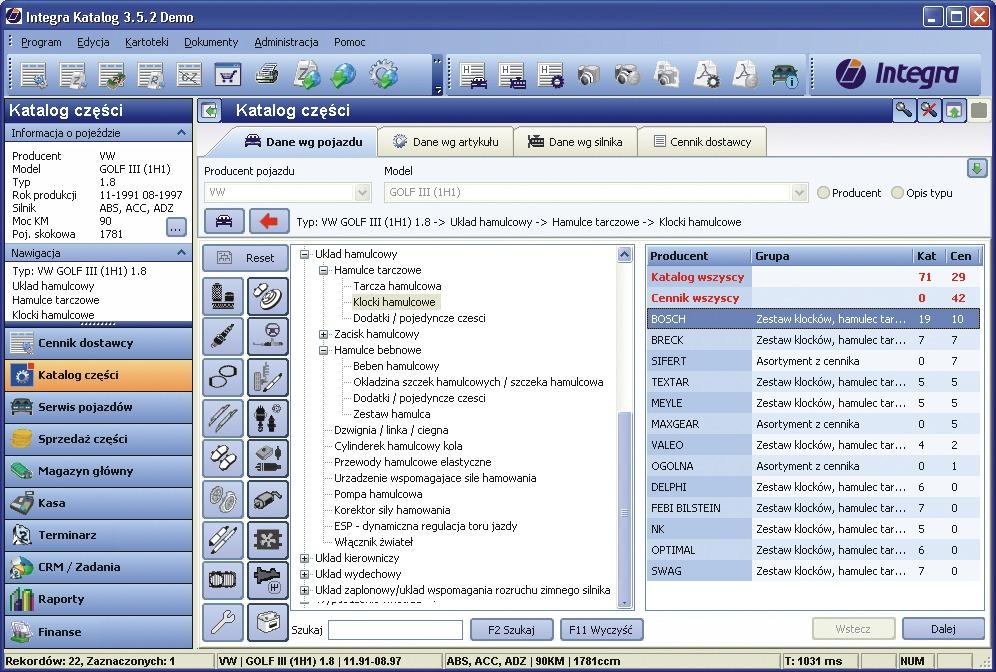The height and width of the screenshot is (672, 996).
Task: Open the Program menu
Action: [x=41, y=42]
